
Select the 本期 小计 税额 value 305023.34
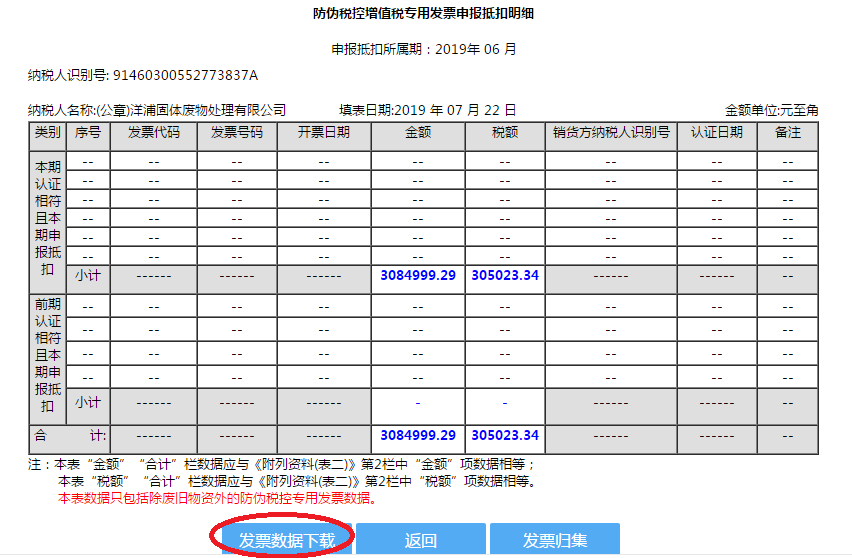pyautogui.click(x=505, y=275)
